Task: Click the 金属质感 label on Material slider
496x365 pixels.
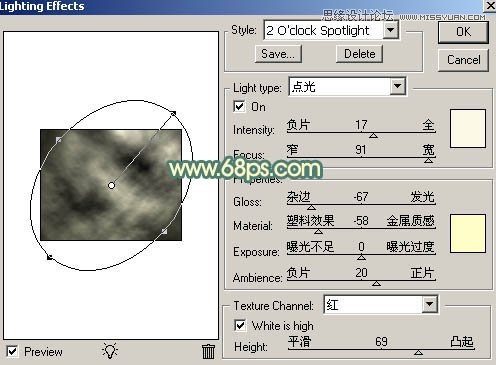Action: (411, 221)
